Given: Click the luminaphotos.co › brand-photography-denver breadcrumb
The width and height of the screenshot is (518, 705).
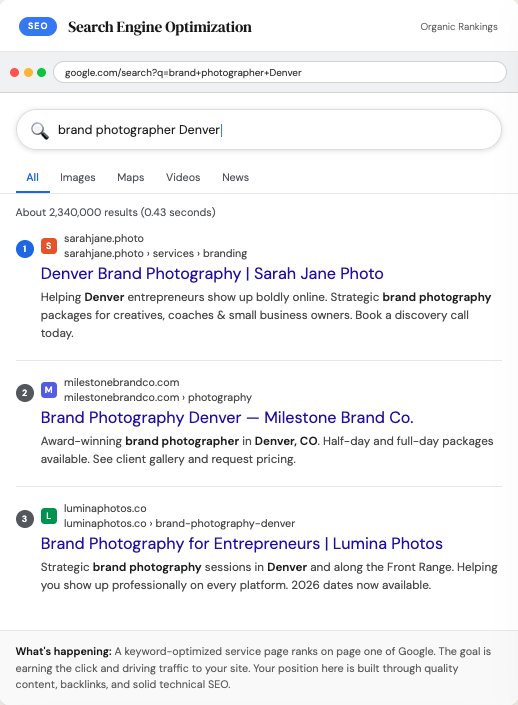Looking at the screenshot, I should (x=179, y=523).
